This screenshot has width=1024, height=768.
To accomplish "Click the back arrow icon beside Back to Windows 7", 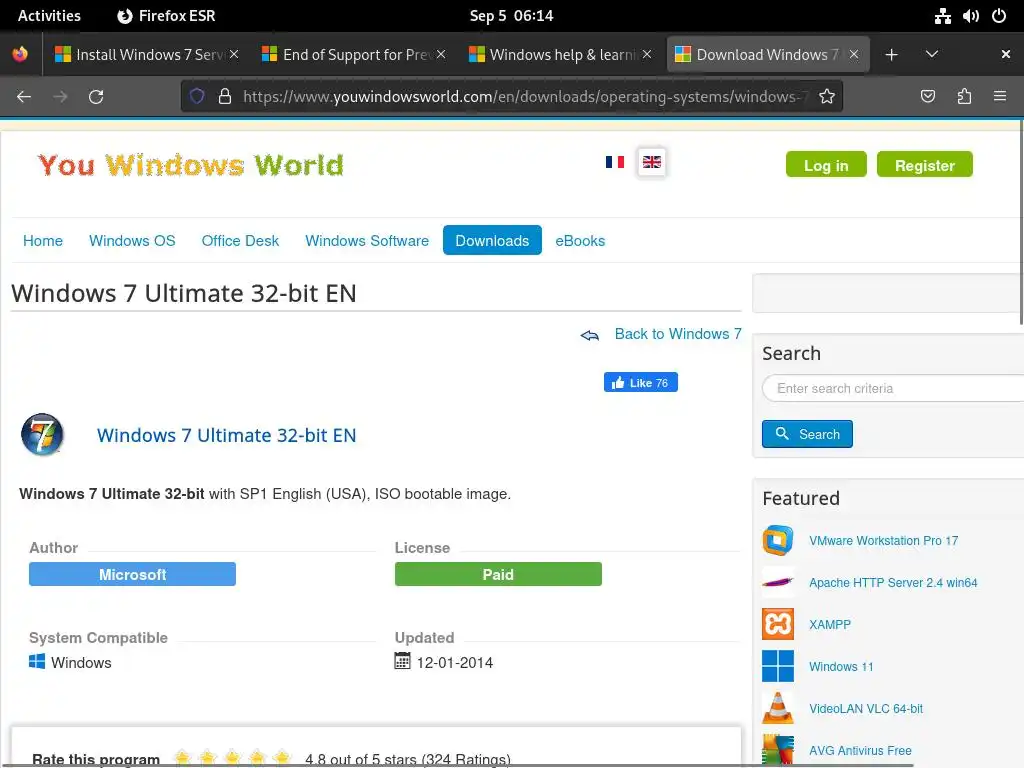I will click(590, 335).
